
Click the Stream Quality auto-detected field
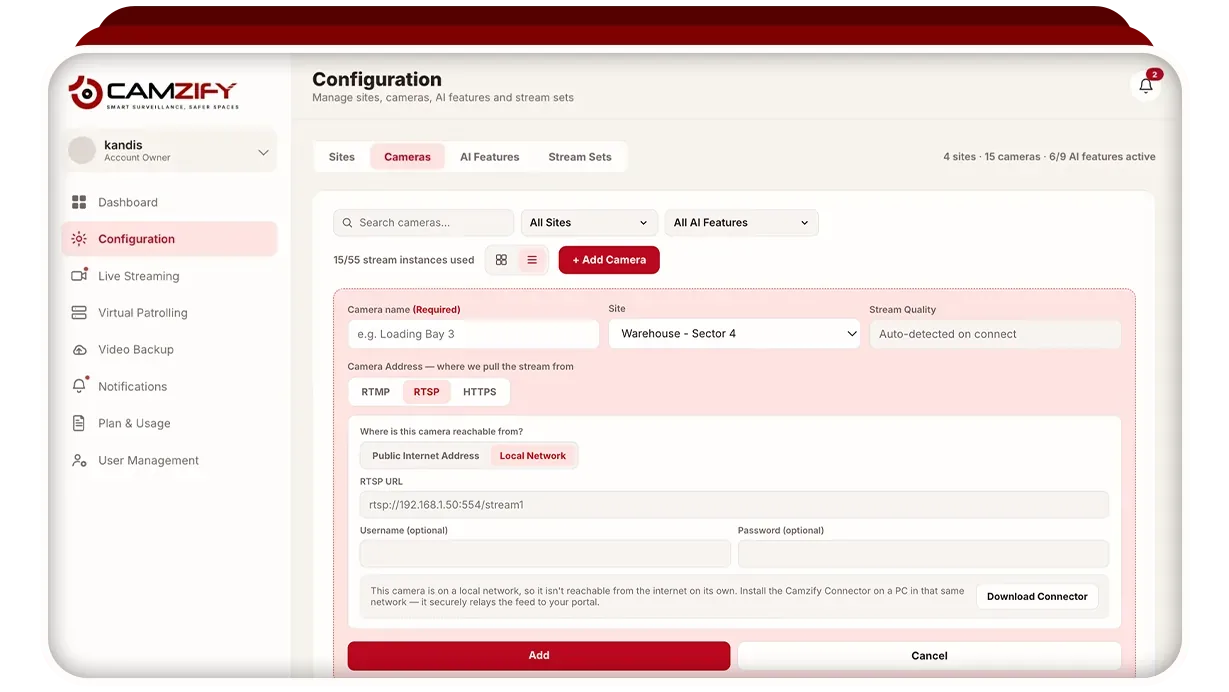[995, 334]
